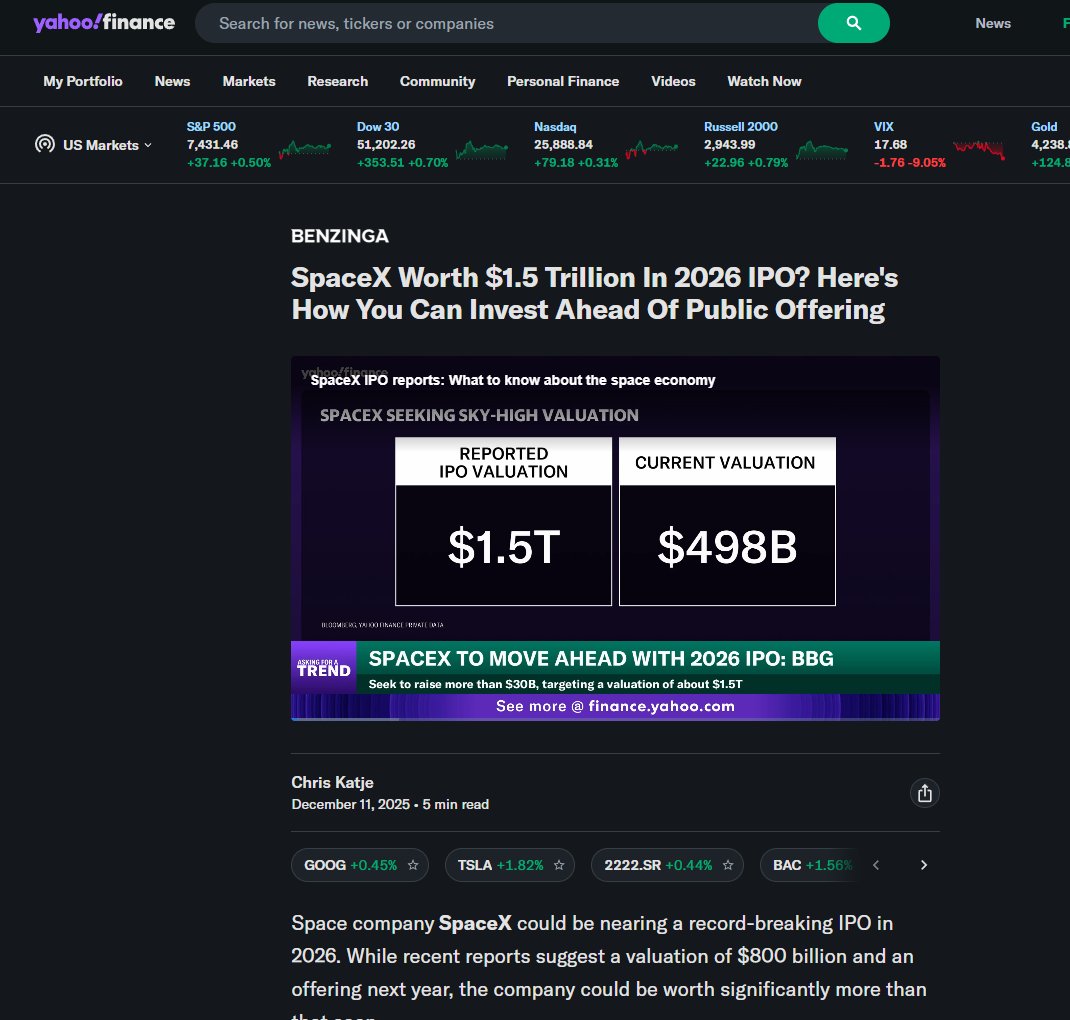Click the article headline about SpaceX IPO

594,293
